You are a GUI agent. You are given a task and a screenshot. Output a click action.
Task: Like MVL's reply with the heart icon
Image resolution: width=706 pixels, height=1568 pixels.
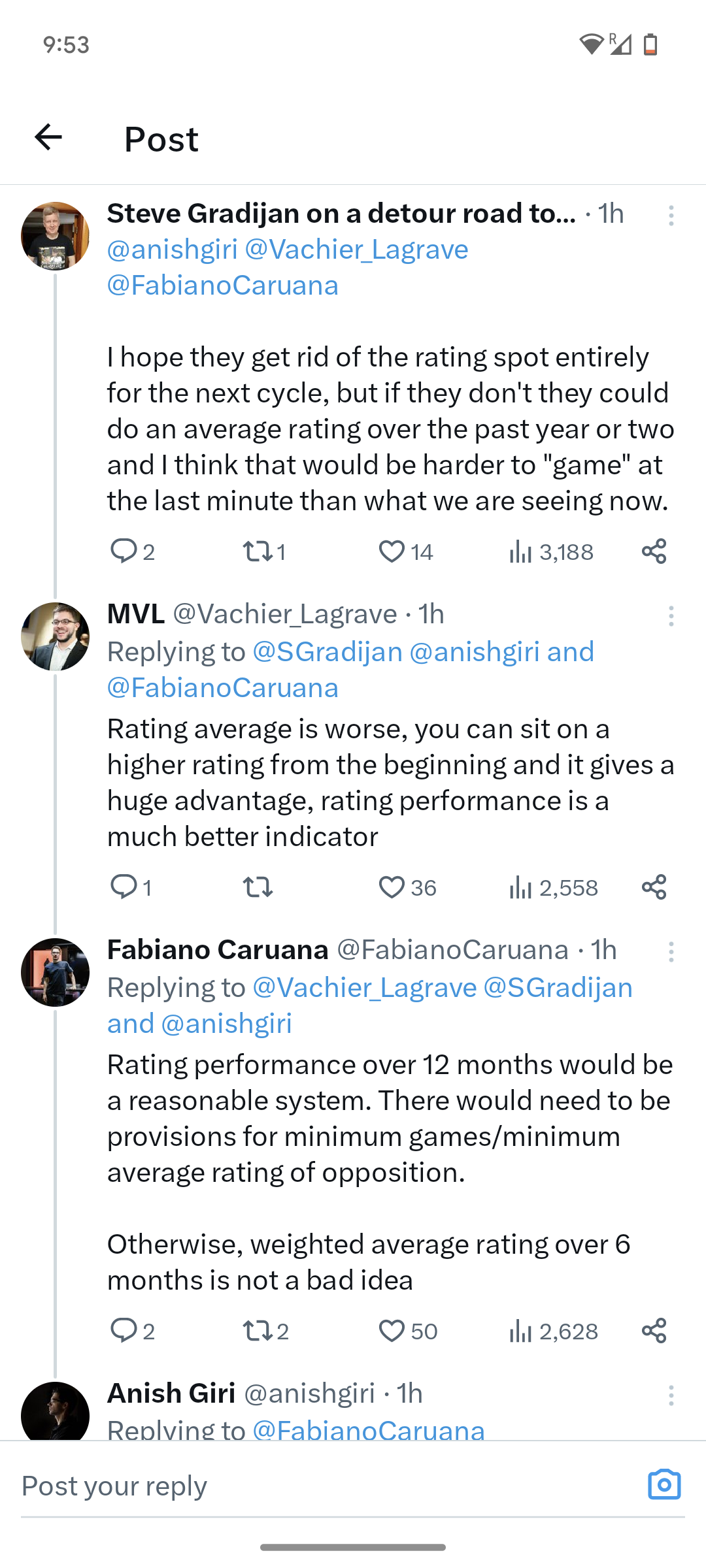pos(392,888)
